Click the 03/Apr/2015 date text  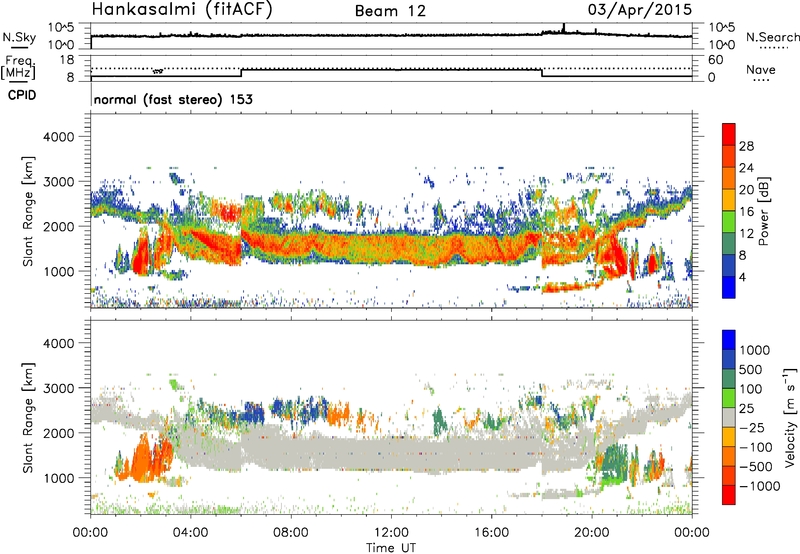coord(640,9)
